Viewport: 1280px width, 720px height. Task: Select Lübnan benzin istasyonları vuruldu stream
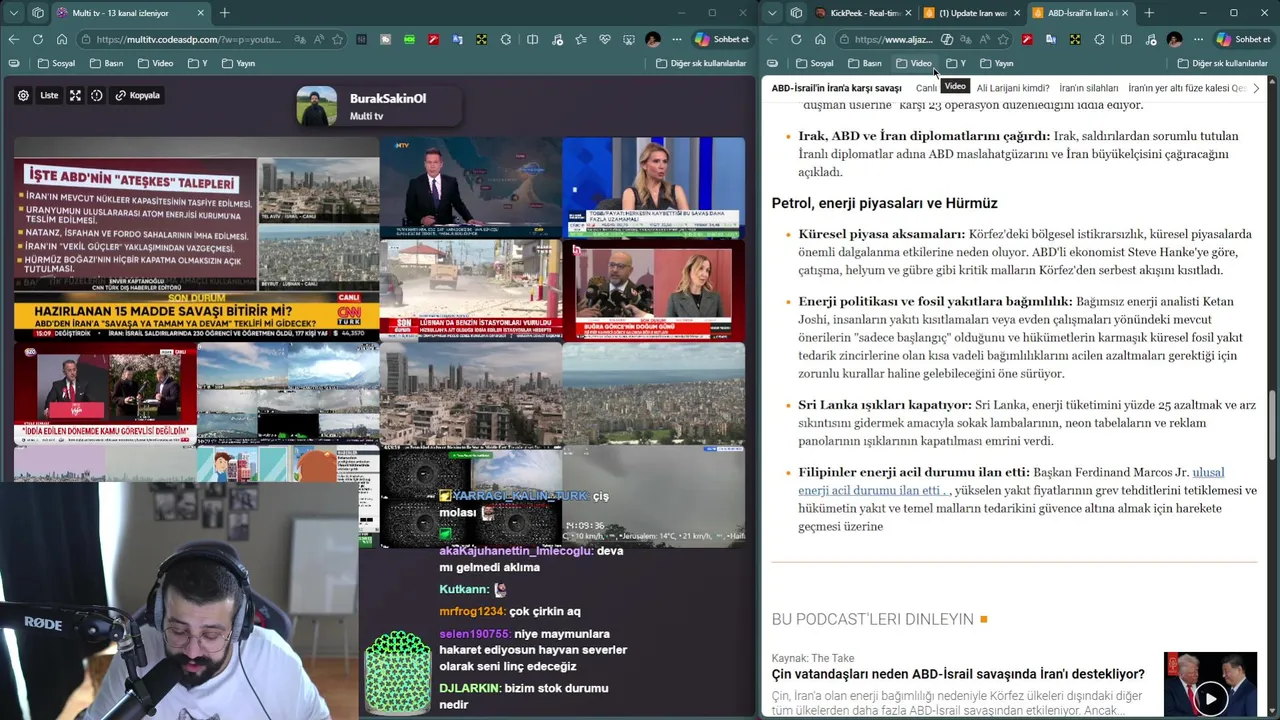point(470,290)
